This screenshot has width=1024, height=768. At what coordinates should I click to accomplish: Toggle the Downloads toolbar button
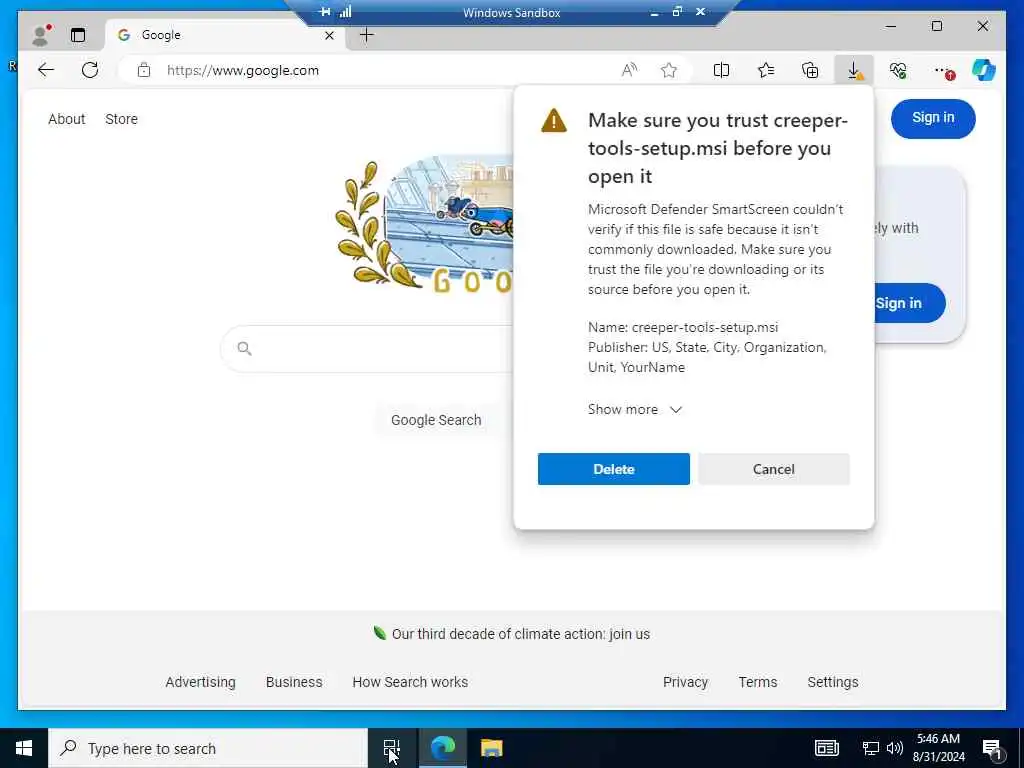(854, 70)
